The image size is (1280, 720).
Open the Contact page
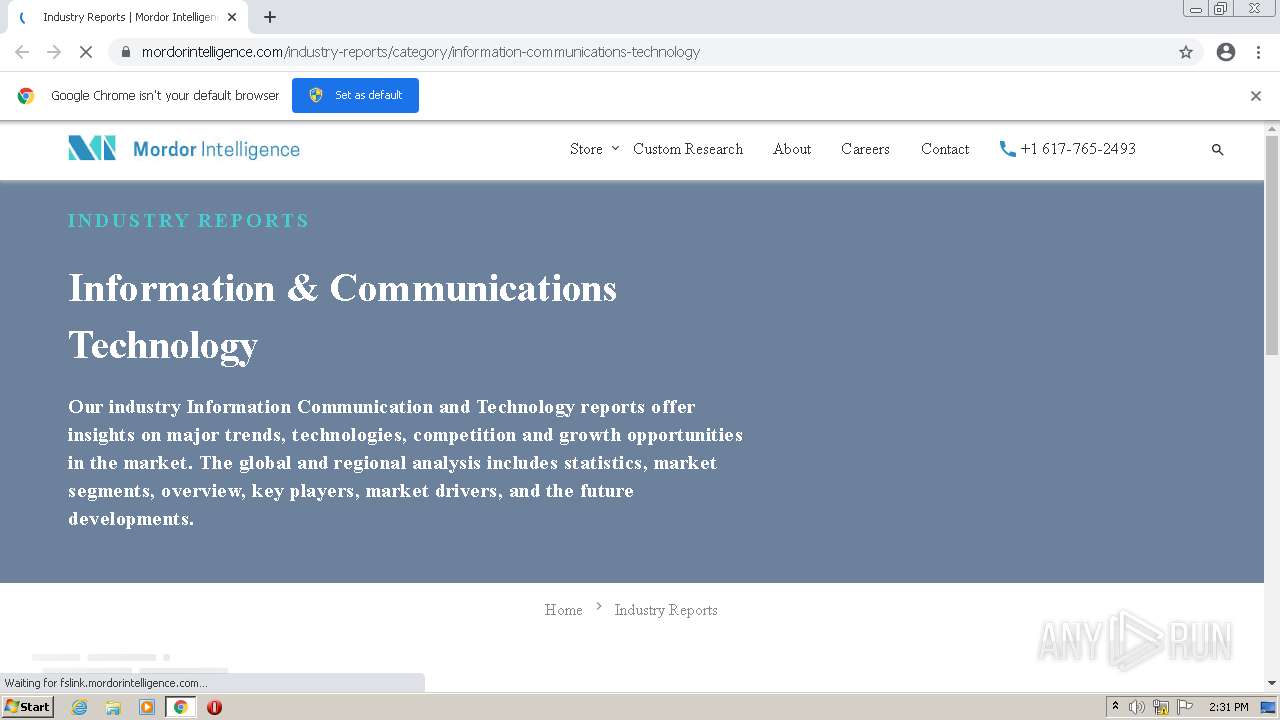pos(945,149)
